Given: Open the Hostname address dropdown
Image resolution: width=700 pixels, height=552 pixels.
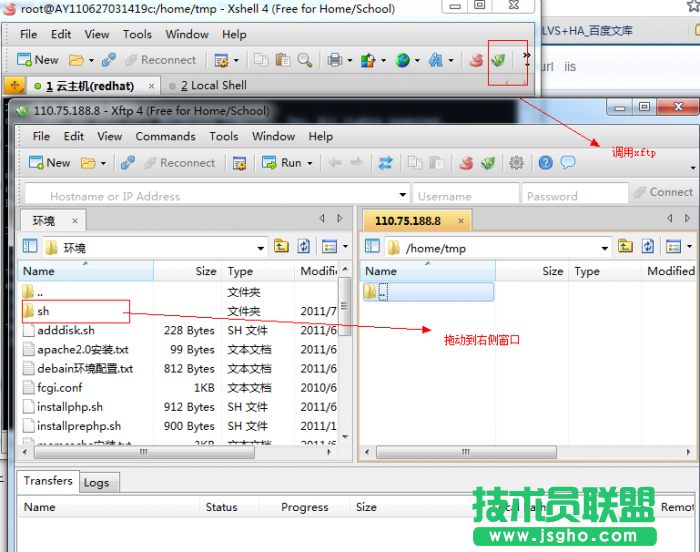Looking at the screenshot, I should click(x=403, y=195).
